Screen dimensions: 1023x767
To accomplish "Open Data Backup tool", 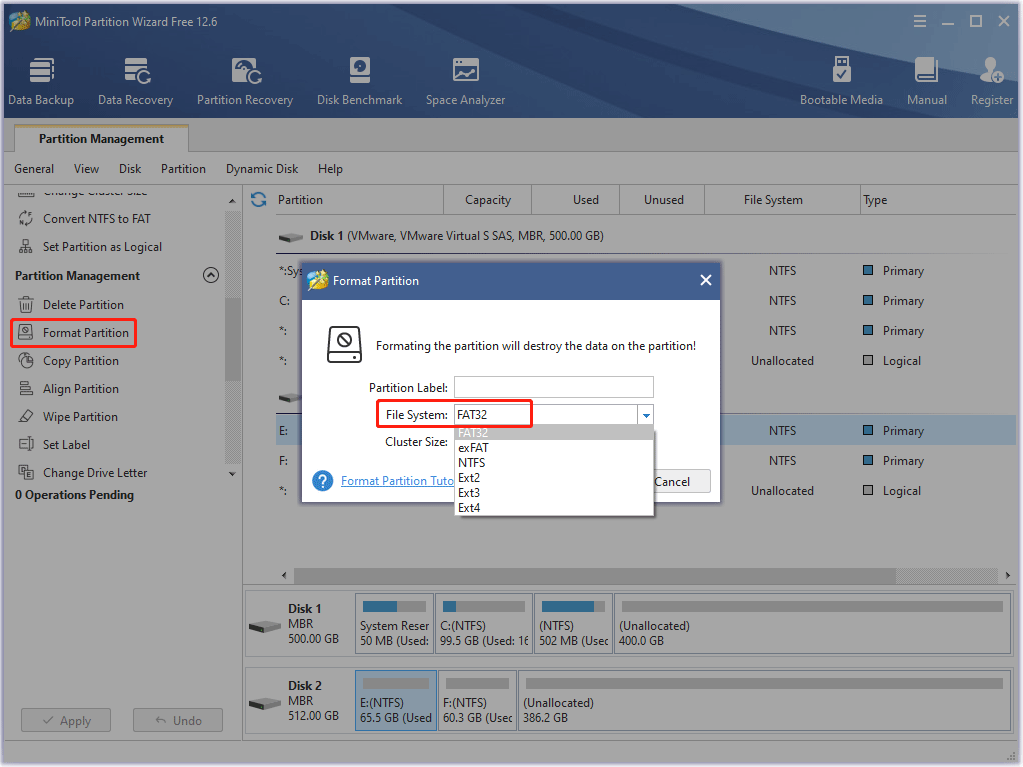I will (x=41, y=81).
